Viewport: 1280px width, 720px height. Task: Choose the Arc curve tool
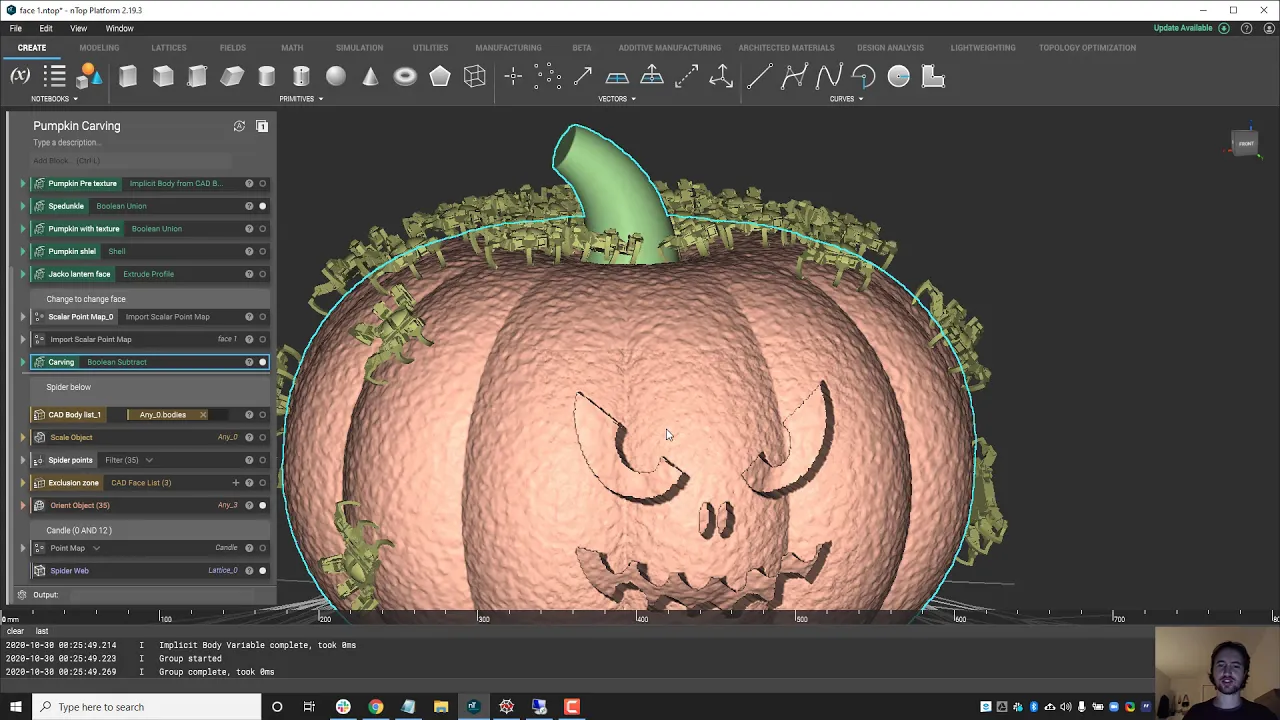pos(864,76)
